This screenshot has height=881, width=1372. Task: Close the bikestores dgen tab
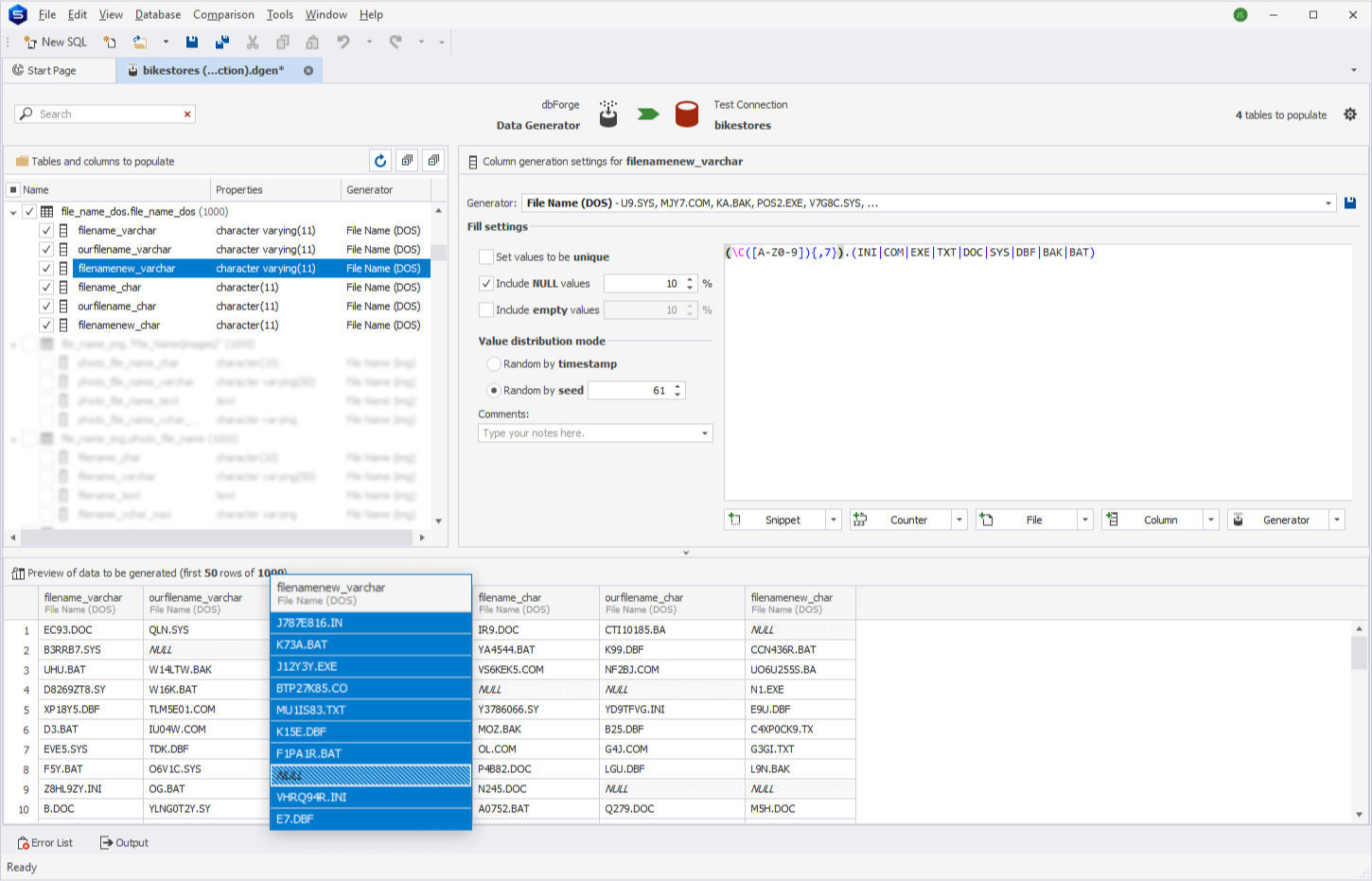308,70
